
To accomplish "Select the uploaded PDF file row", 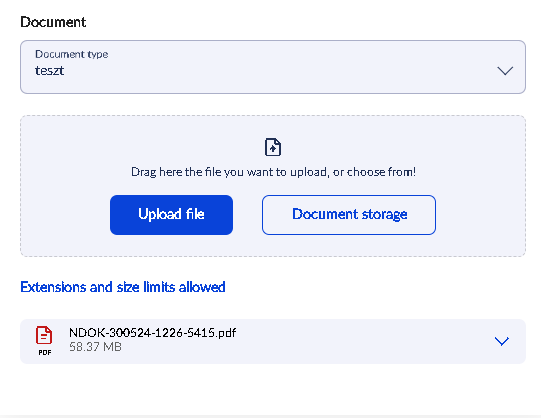I will pyautogui.click(x=273, y=341).
